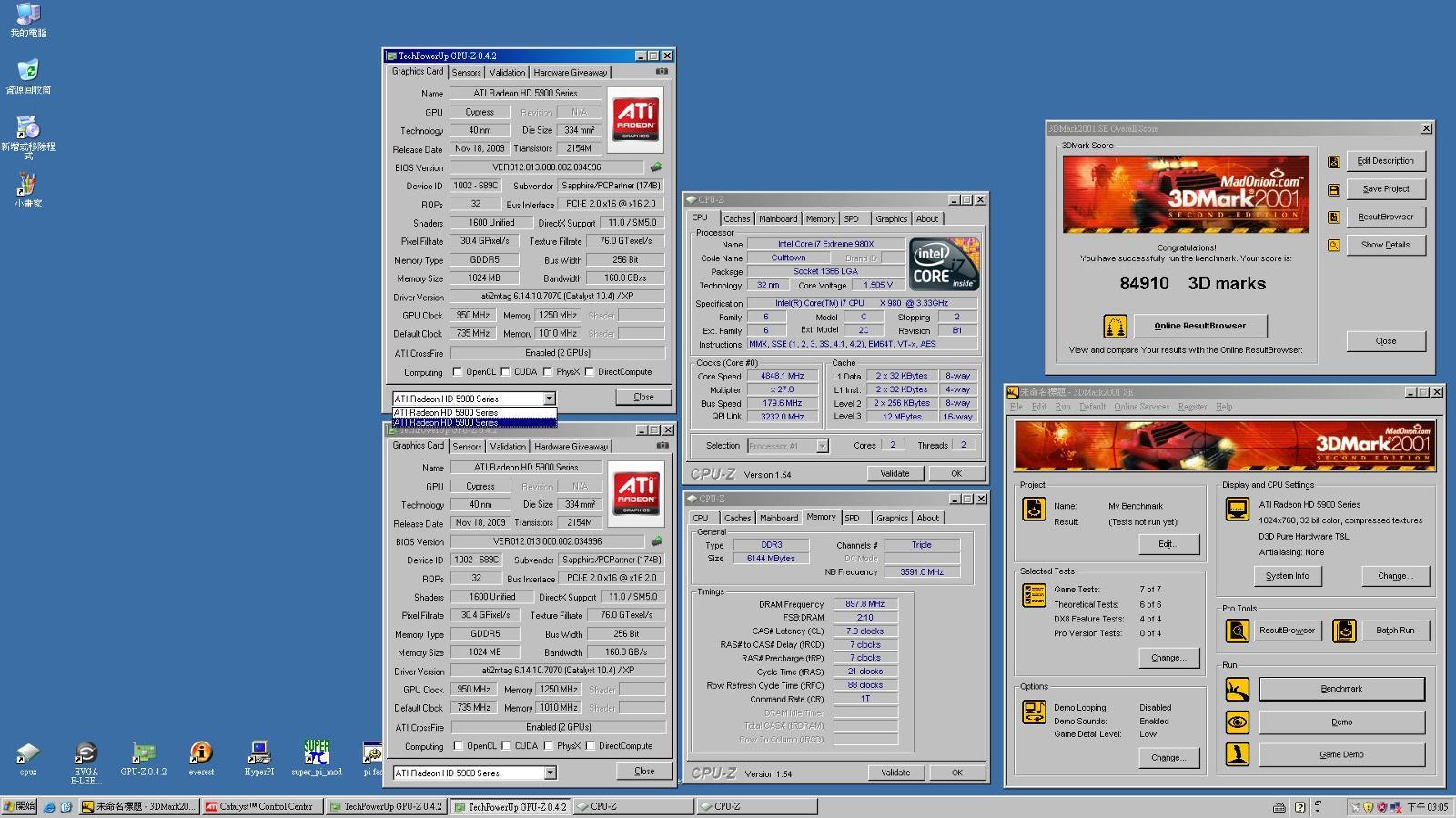Click the icon beside Show Details button

click(x=1333, y=245)
